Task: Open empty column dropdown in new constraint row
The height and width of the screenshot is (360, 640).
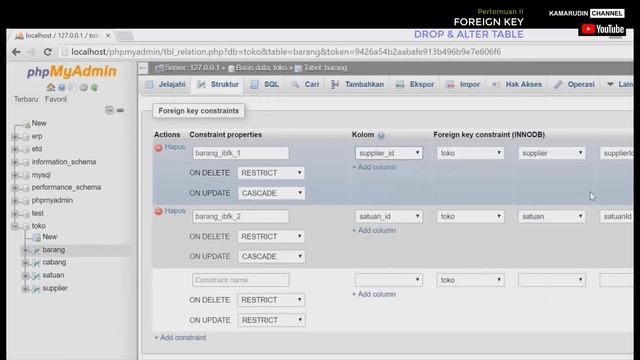Action: point(389,280)
